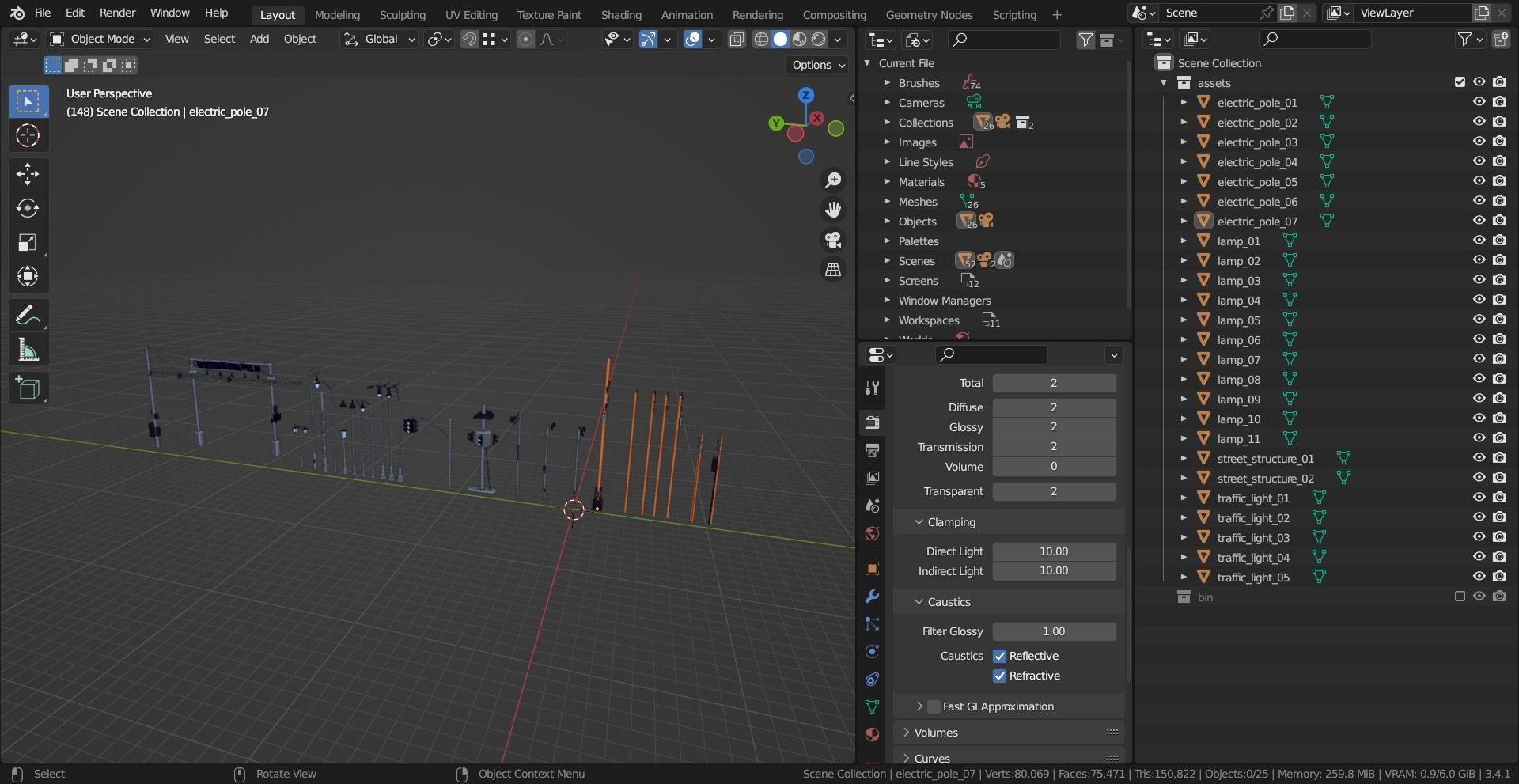Select the Measure tool
The image size is (1519, 784).
pyautogui.click(x=28, y=350)
